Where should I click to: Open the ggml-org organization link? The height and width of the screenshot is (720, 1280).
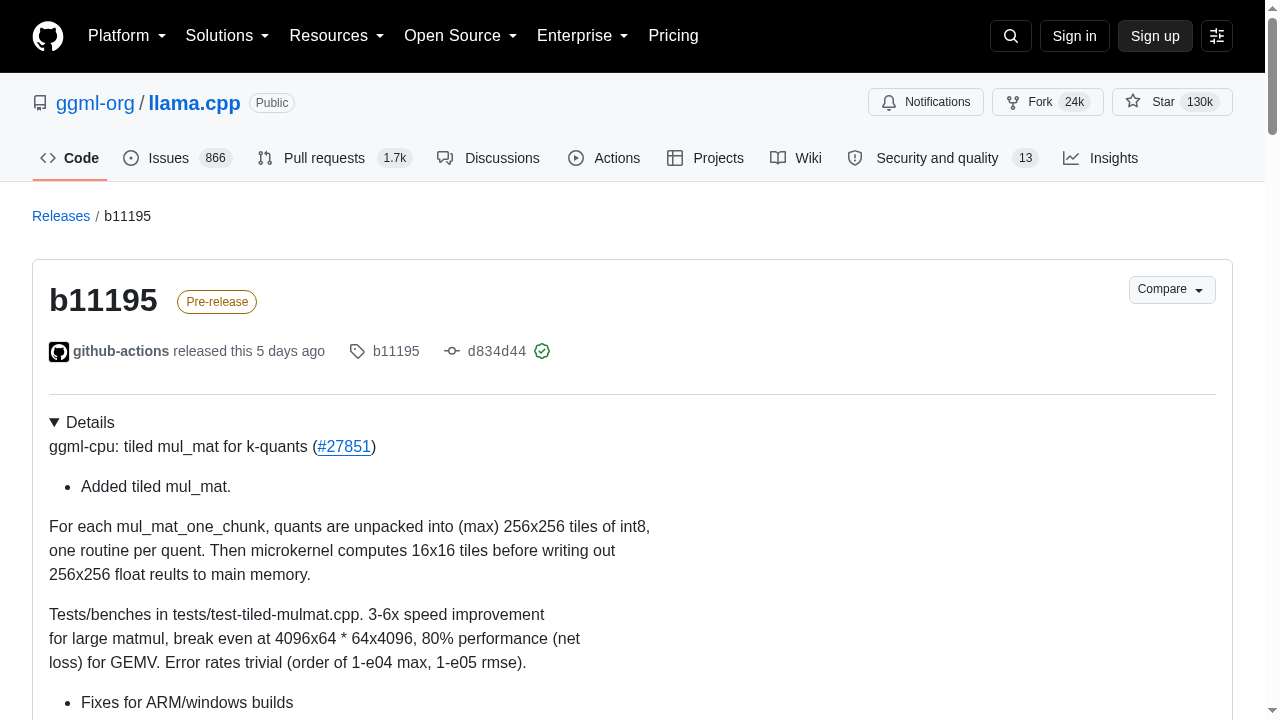95,103
